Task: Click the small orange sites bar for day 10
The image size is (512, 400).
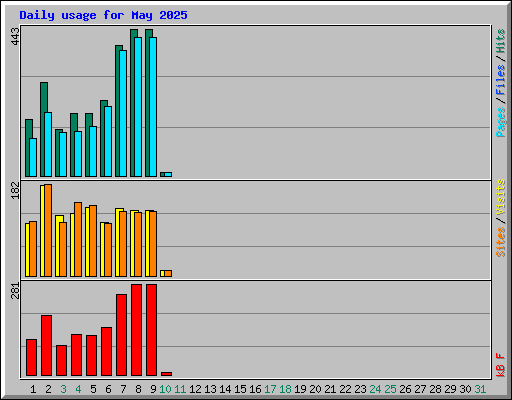Action: pos(168,273)
